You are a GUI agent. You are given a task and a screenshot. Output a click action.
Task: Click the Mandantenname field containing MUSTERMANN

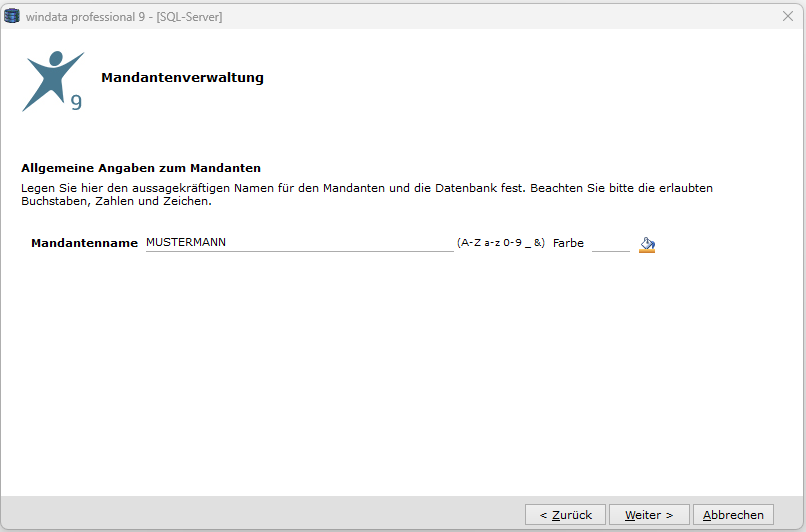click(x=299, y=243)
